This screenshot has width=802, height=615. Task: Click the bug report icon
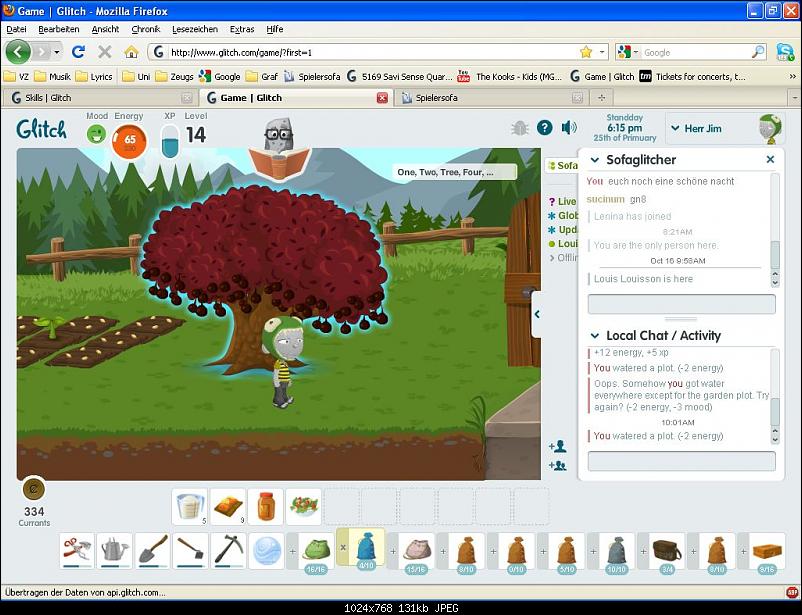519,127
